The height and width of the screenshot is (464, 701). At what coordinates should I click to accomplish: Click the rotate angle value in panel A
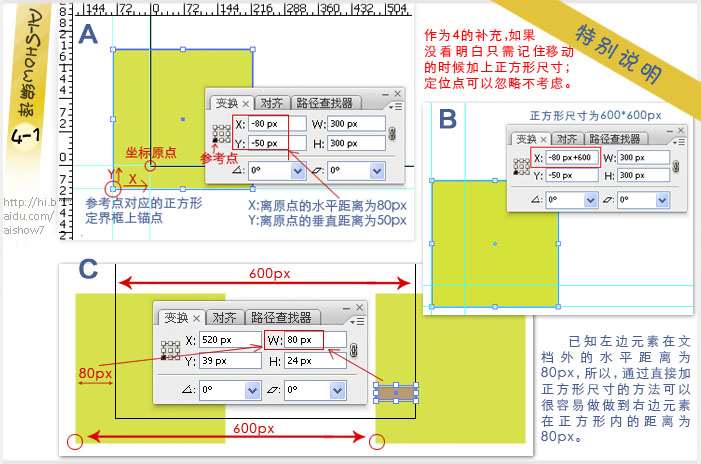tap(270, 170)
